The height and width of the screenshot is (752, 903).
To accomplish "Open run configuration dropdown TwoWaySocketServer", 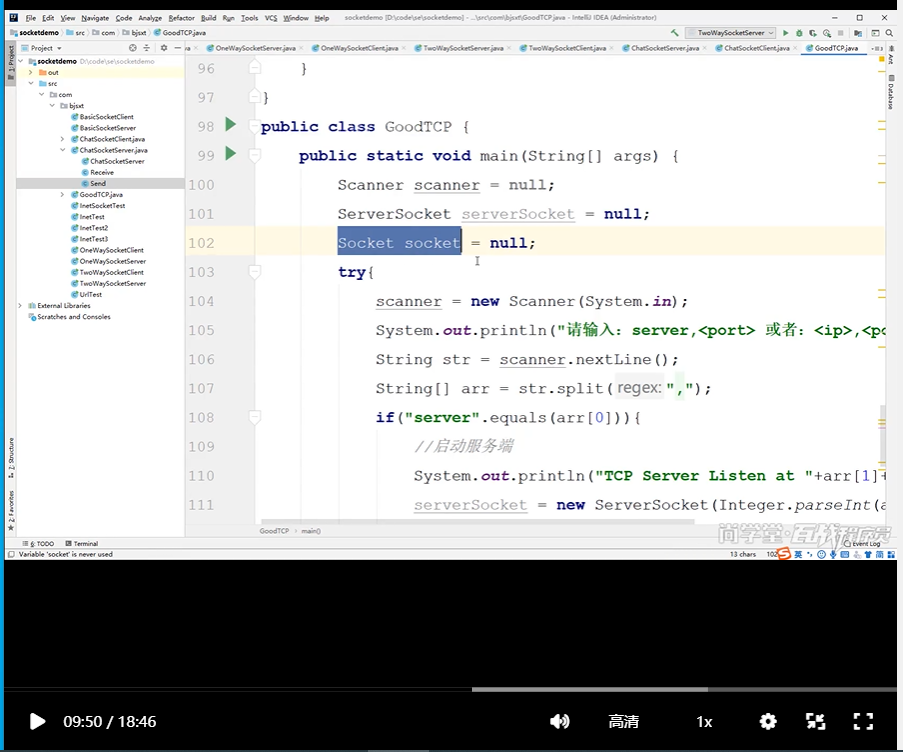I will coord(731,33).
